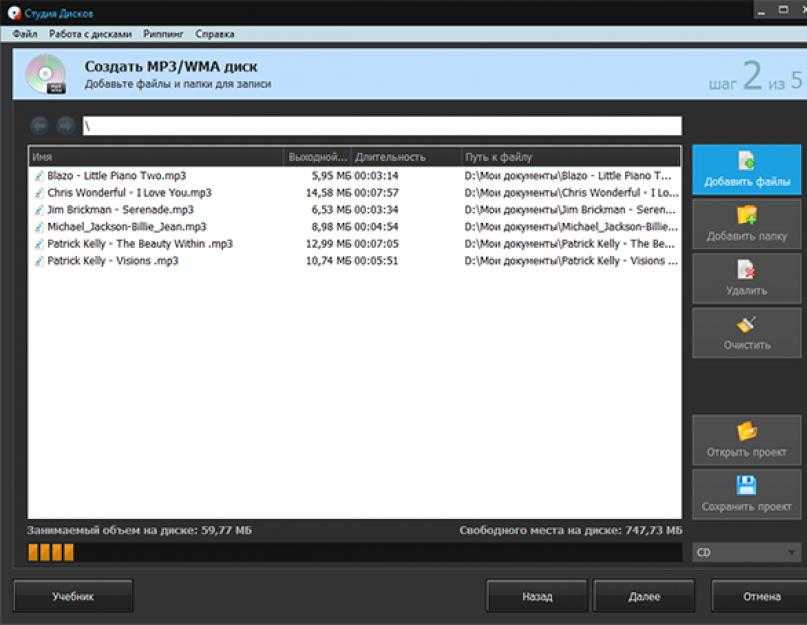Click the MP3 disc icon in header
The image size is (807, 625).
coord(46,74)
